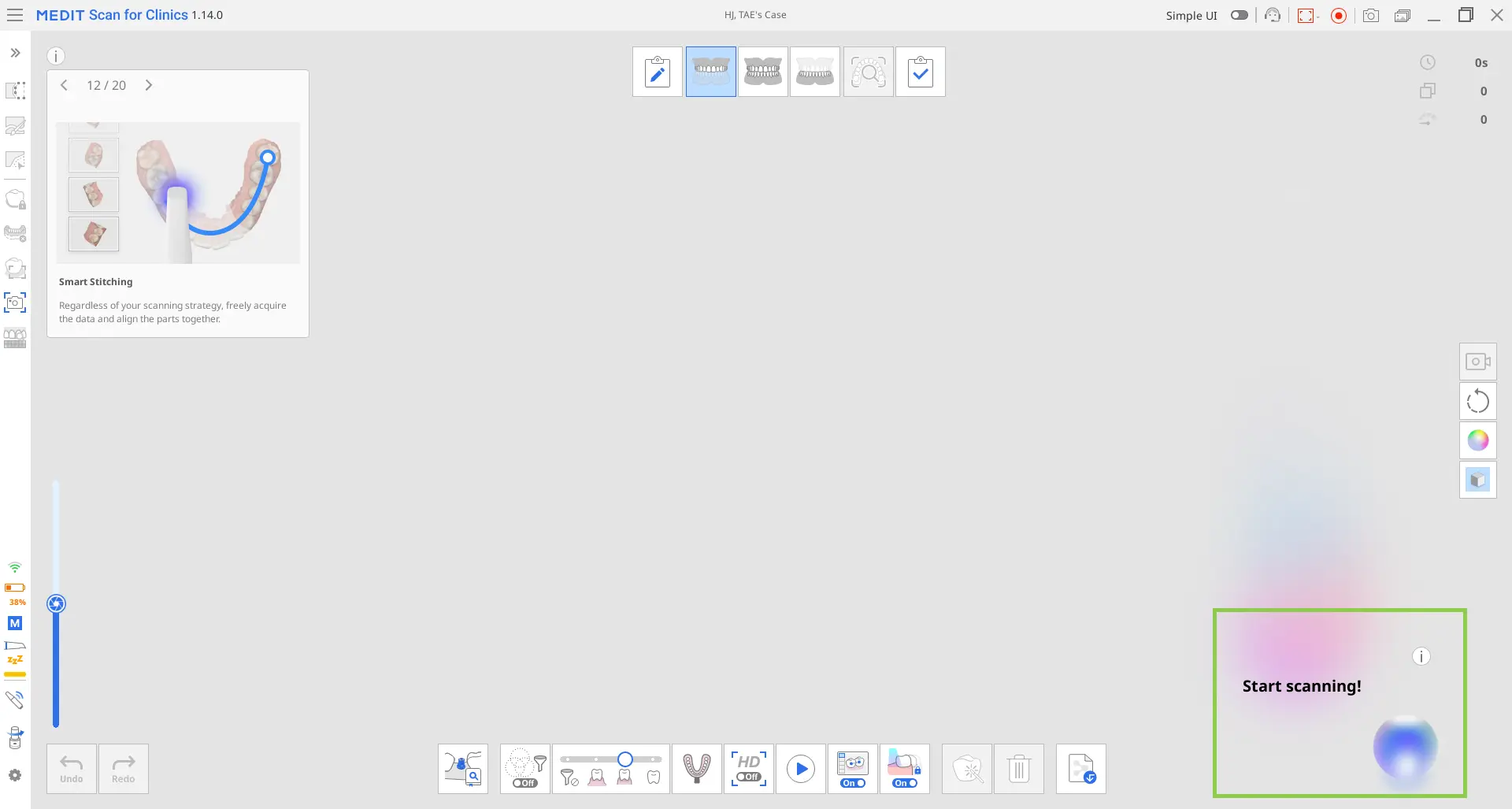1512x809 pixels.
Task: Click the scan time clock icon
Action: pos(1428,62)
